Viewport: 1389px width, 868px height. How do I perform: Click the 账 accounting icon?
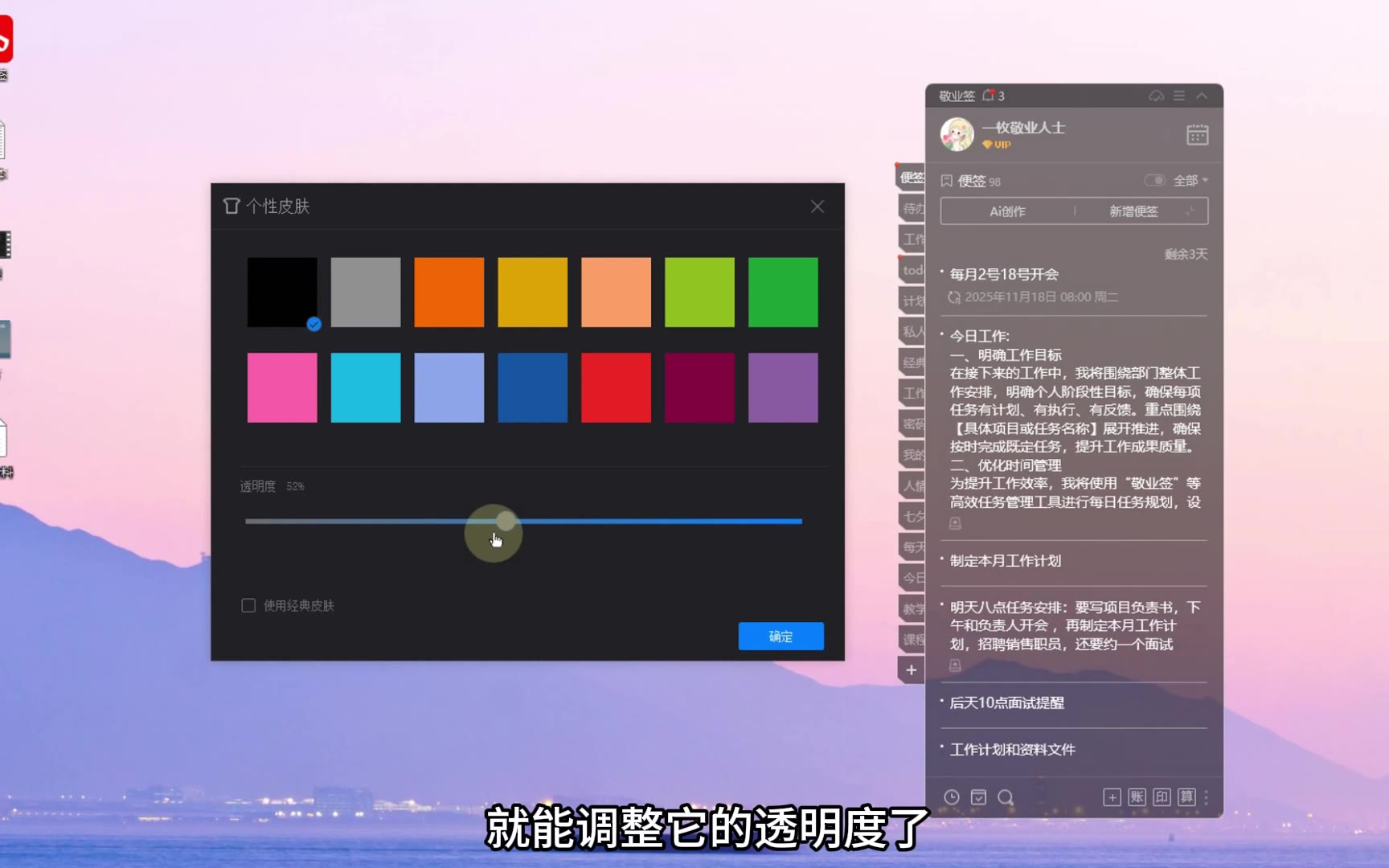1137,796
